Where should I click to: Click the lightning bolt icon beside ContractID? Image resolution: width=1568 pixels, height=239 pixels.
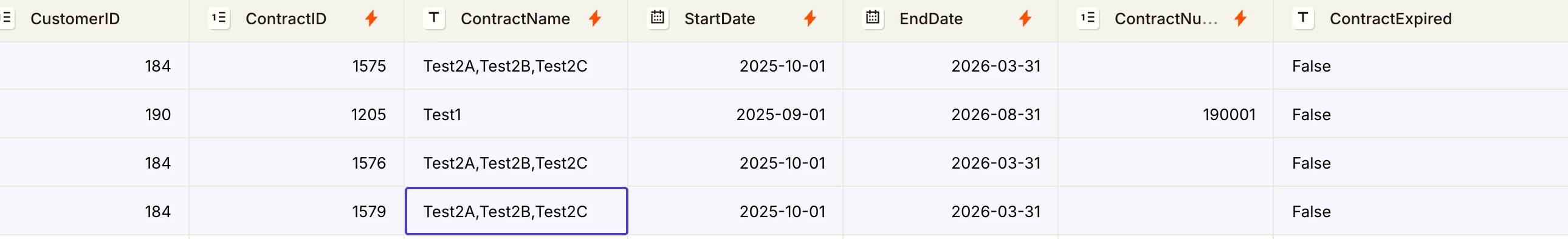tap(371, 19)
